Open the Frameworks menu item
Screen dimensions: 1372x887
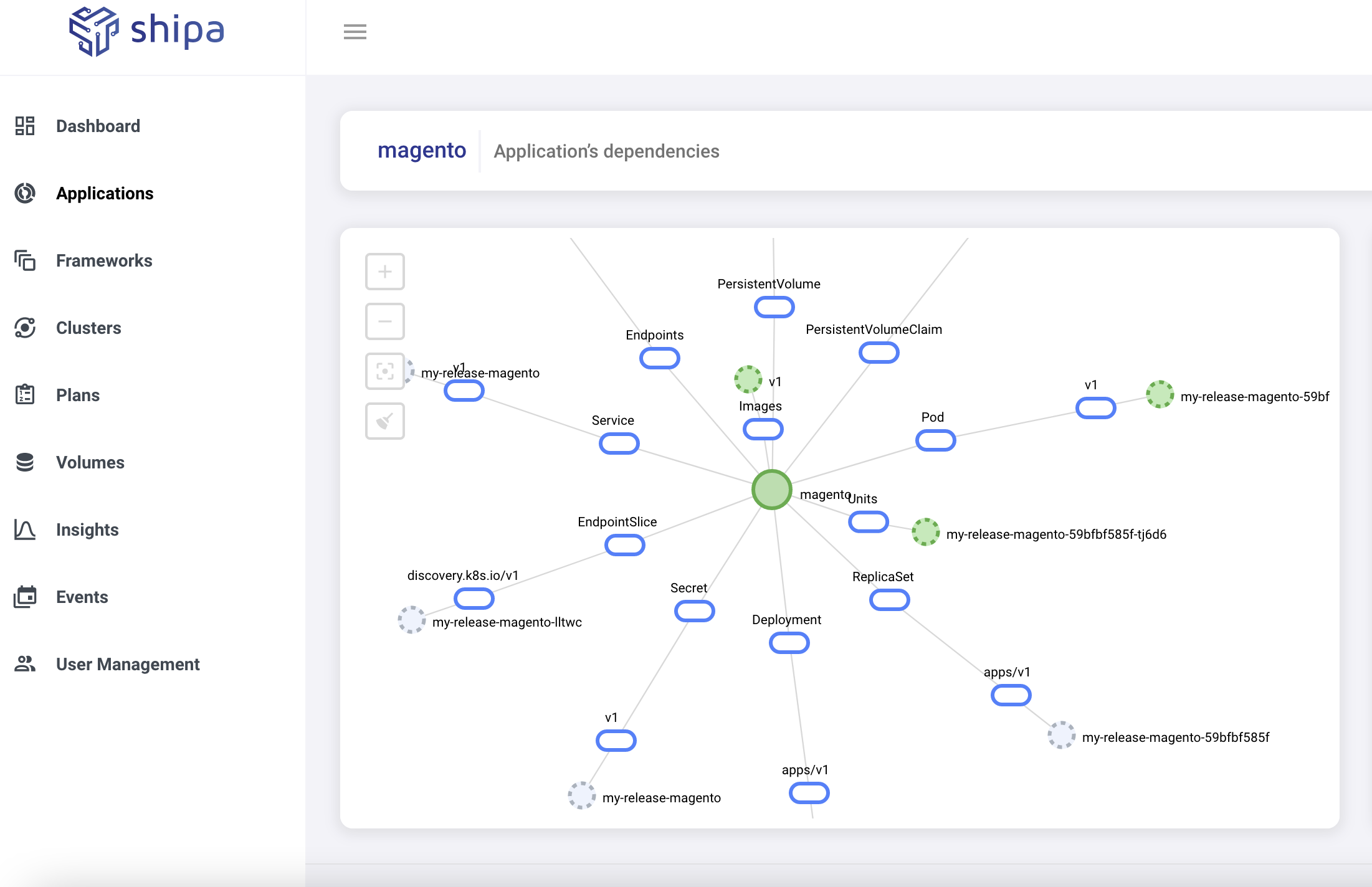[104, 260]
